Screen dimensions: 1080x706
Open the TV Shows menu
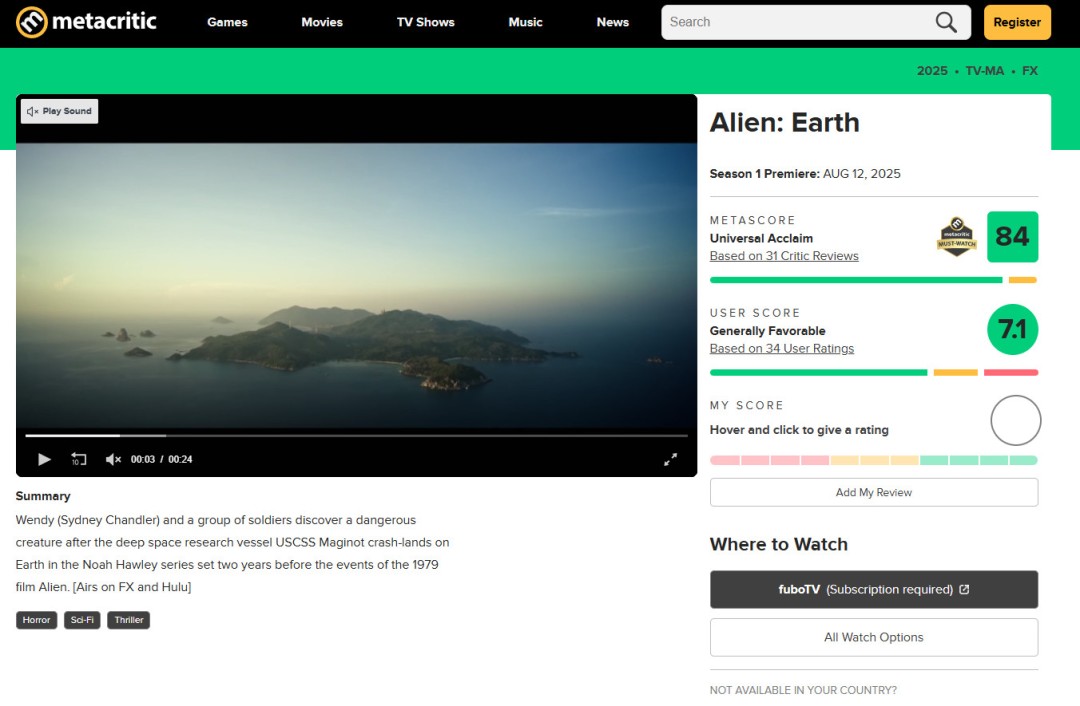tap(426, 22)
